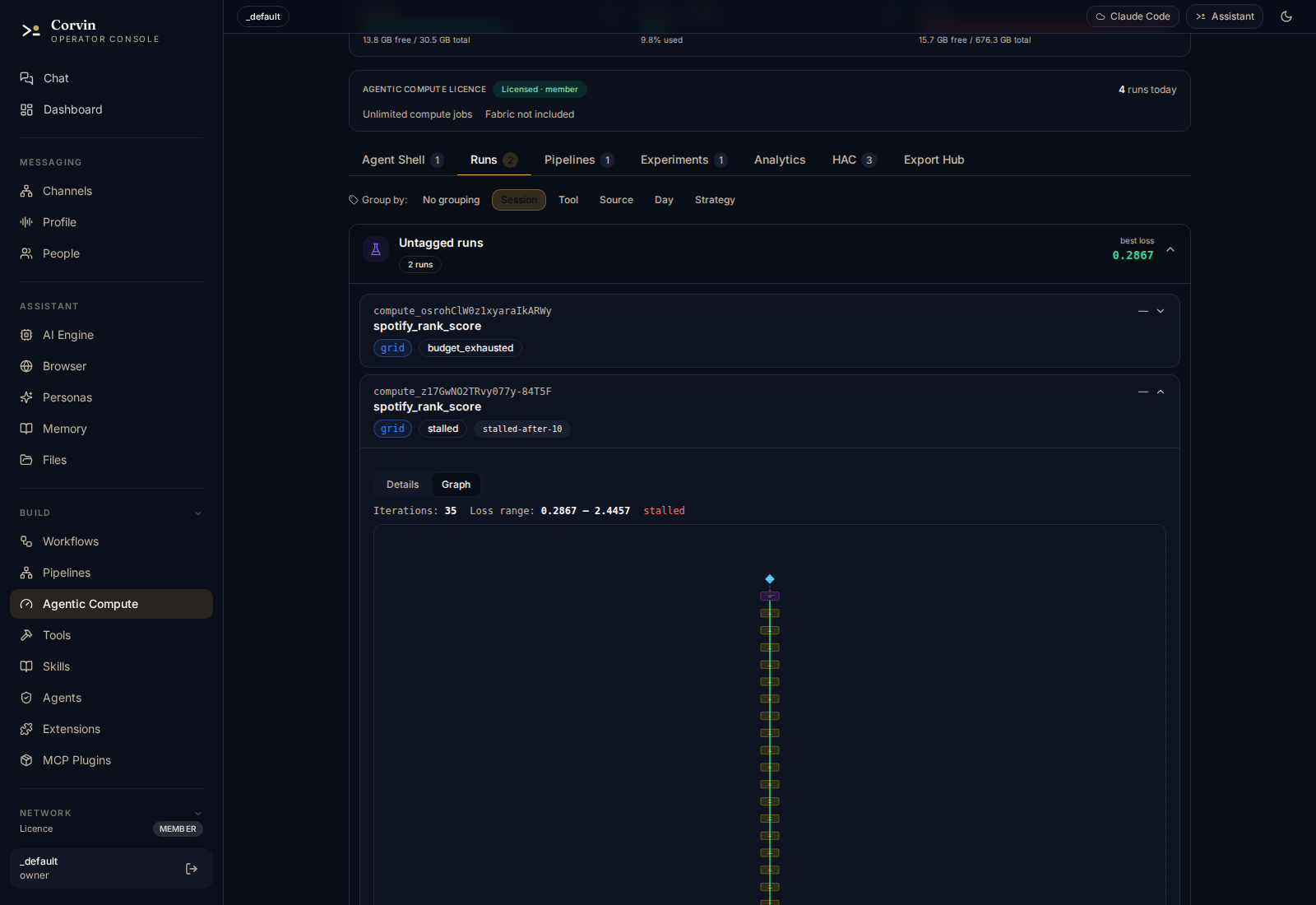
Task: Collapse the NETWORK sidebar section
Action: pos(198,814)
